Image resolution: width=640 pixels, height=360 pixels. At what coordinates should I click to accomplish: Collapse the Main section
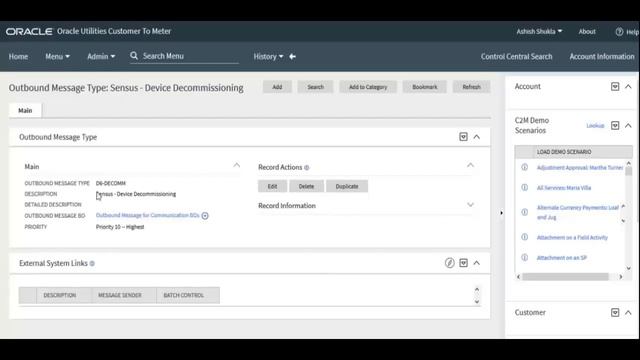(x=237, y=165)
